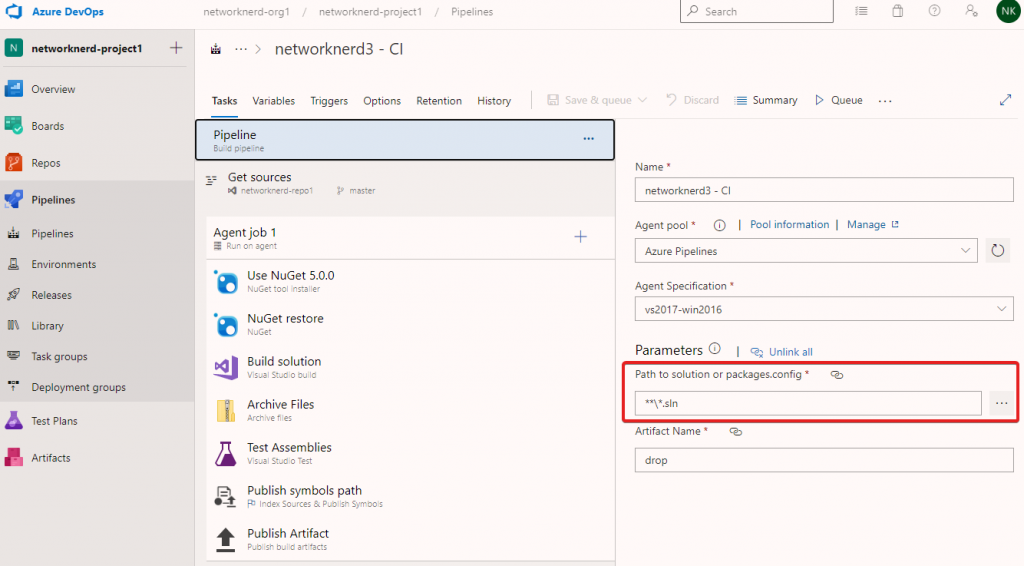Select the Archive Files task
Screen dimensions: 1024x566
(410, 411)
